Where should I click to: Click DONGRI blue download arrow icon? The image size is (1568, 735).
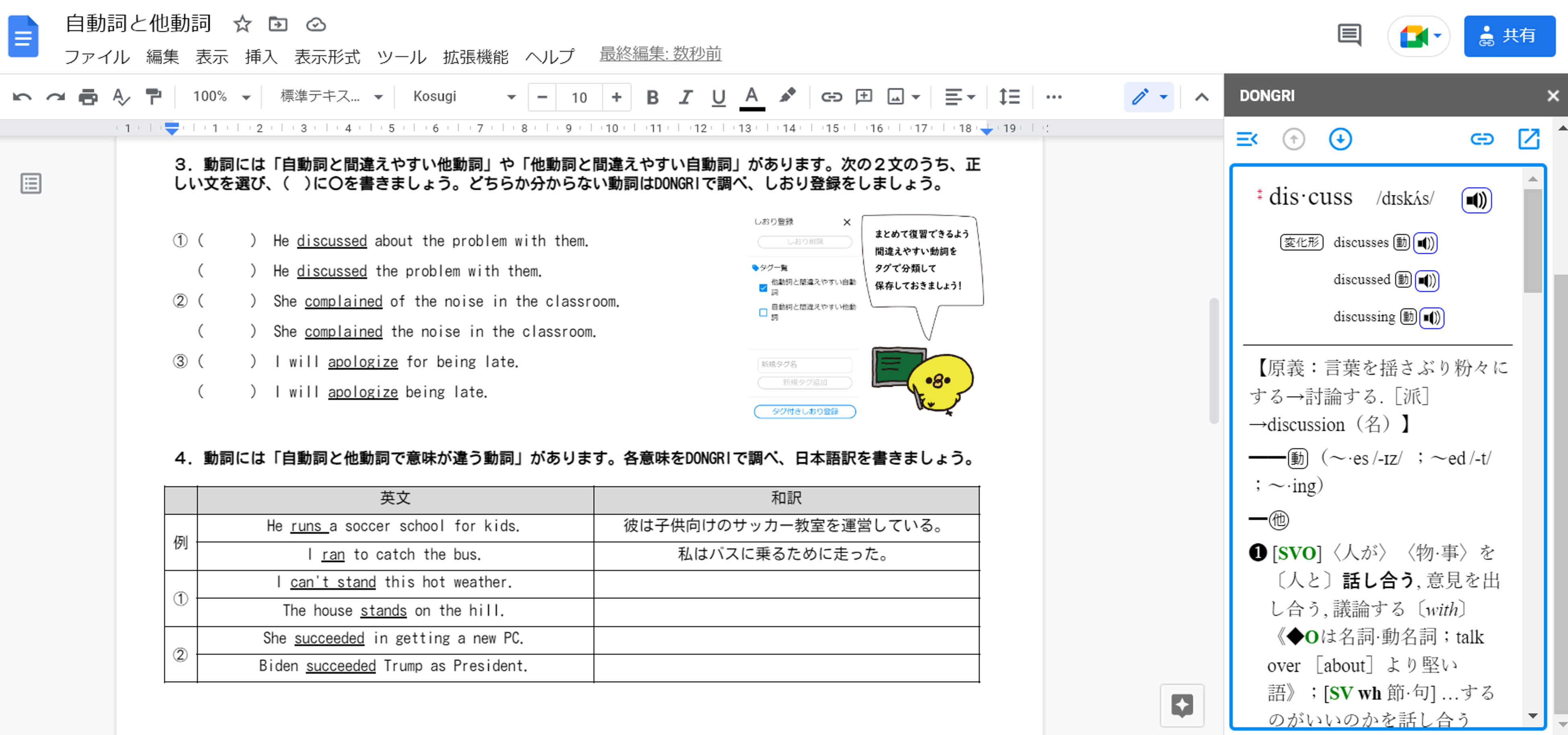[x=1340, y=139]
